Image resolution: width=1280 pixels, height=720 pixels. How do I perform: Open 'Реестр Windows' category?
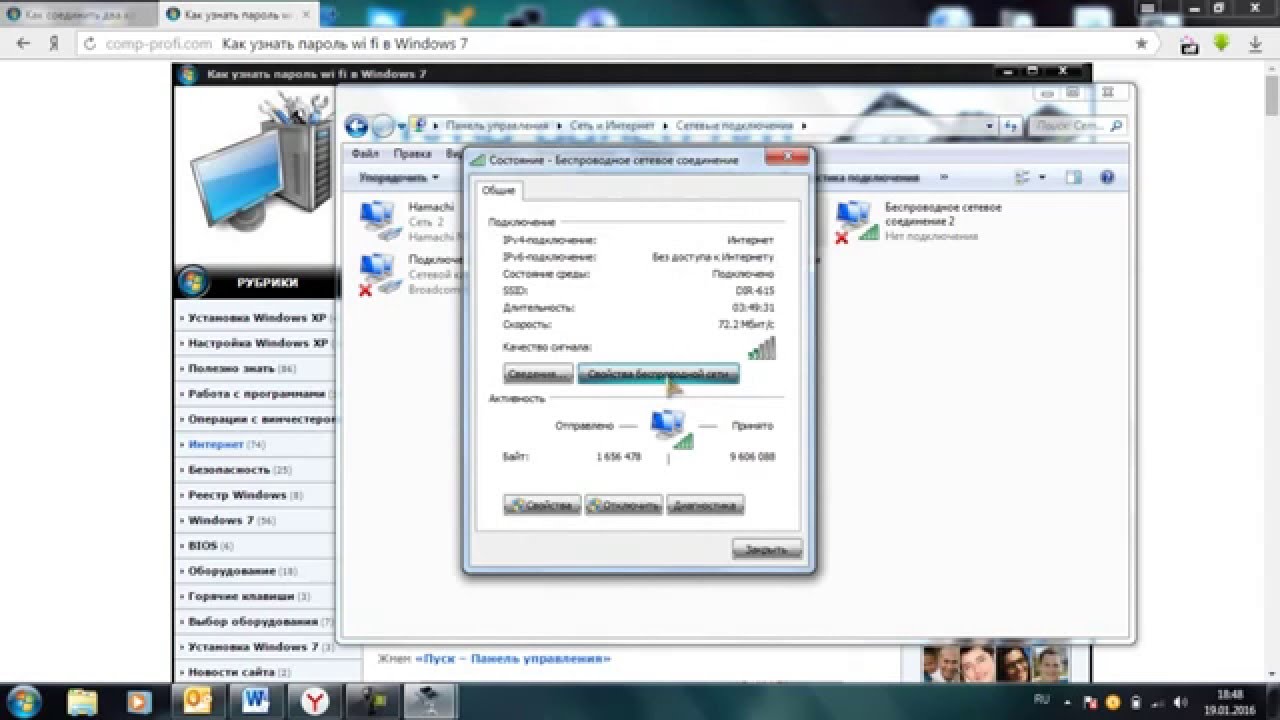237,495
